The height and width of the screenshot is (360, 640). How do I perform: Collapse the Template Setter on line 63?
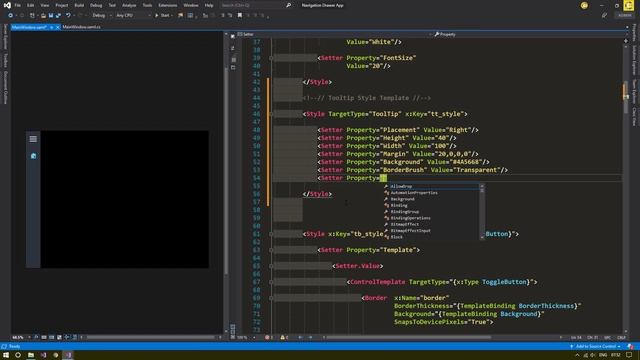[271, 250]
